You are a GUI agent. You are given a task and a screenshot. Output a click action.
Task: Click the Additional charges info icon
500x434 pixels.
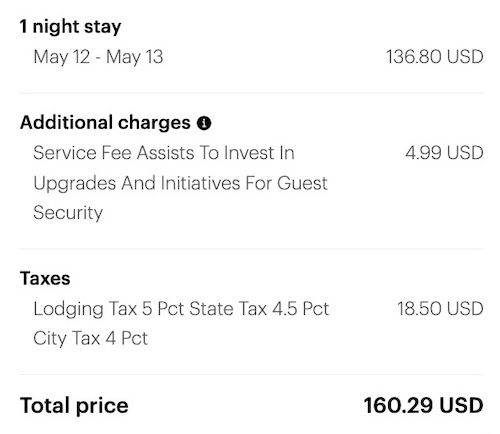pyautogui.click(x=204, y=123)
